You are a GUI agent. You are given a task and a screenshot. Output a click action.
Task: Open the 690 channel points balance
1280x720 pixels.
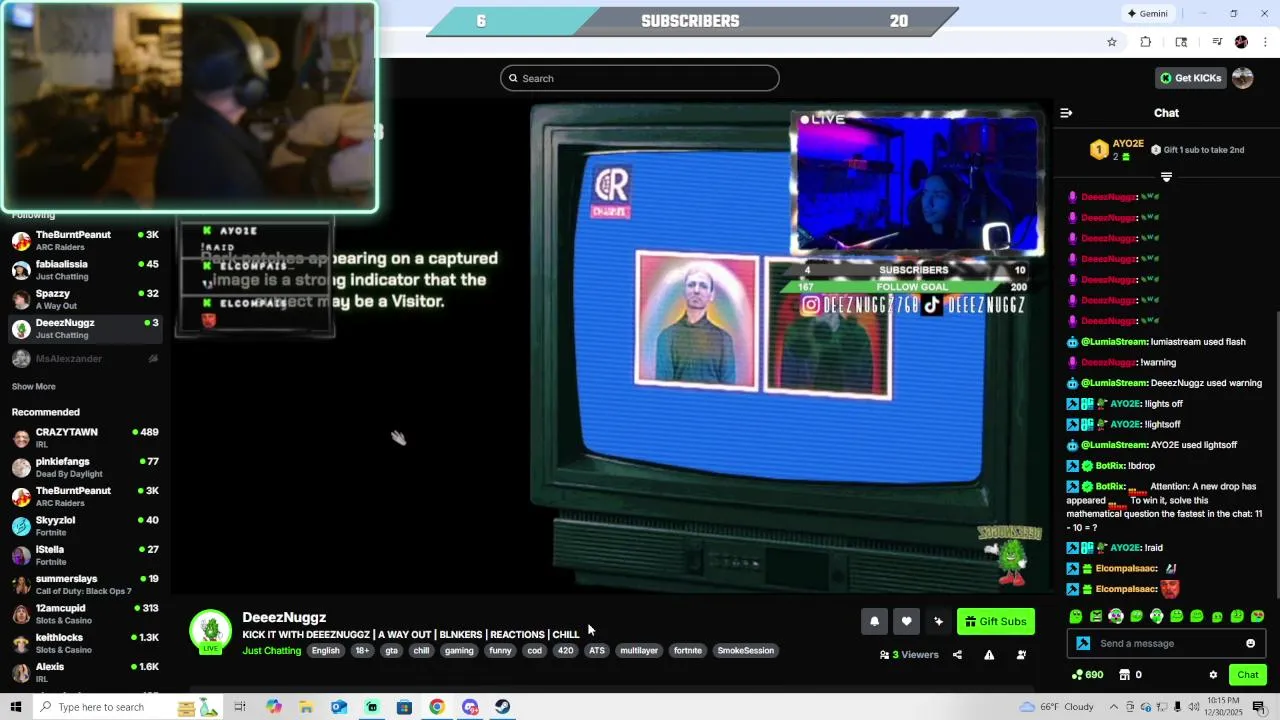click(x=1087, y=675)
